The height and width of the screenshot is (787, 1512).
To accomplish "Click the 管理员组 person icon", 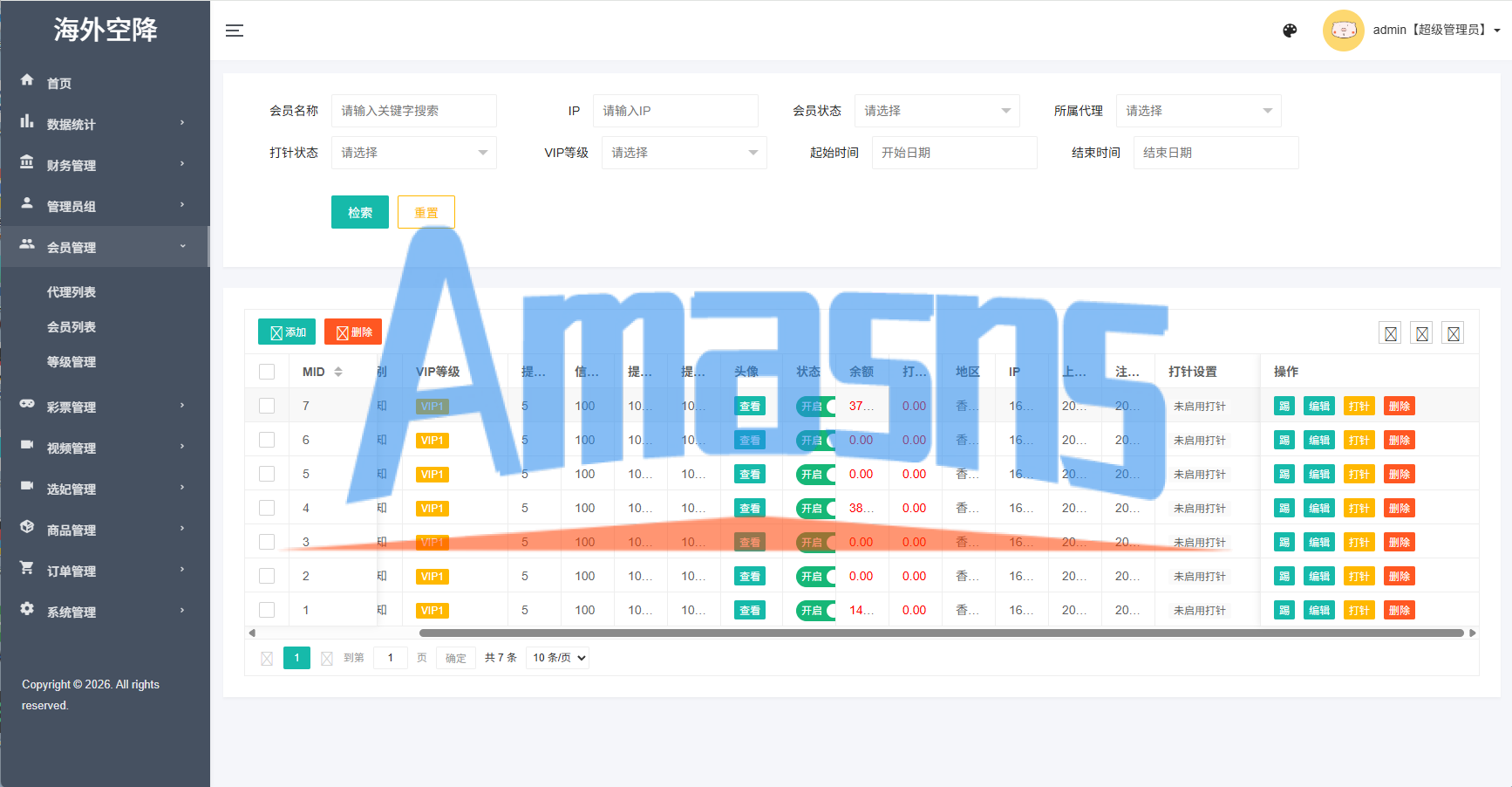I will (27, 203).
